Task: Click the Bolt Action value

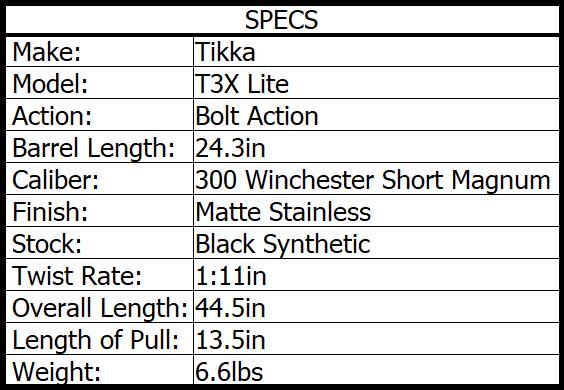Action: 257,116
